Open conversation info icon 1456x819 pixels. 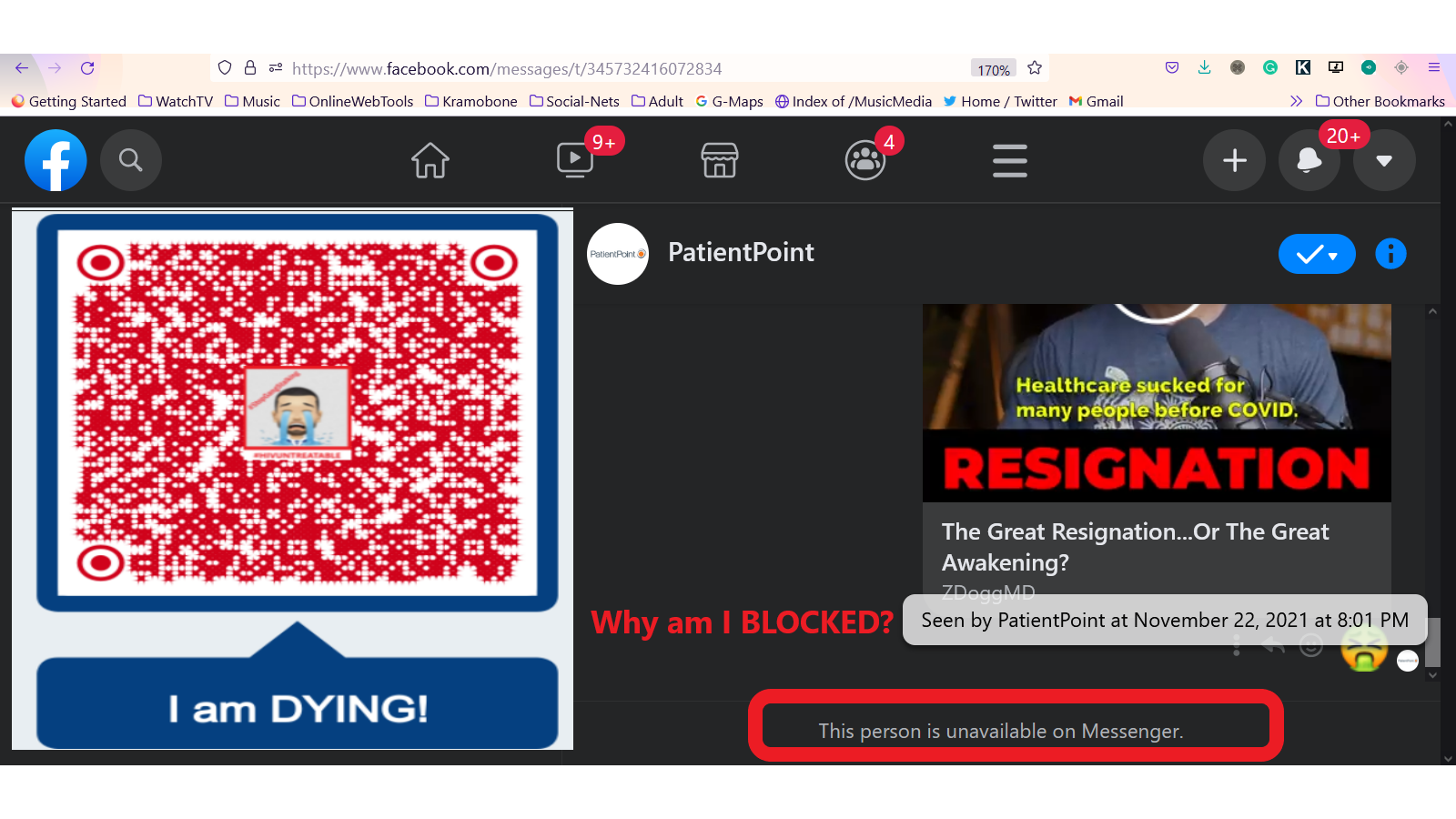coord(1390,254)
